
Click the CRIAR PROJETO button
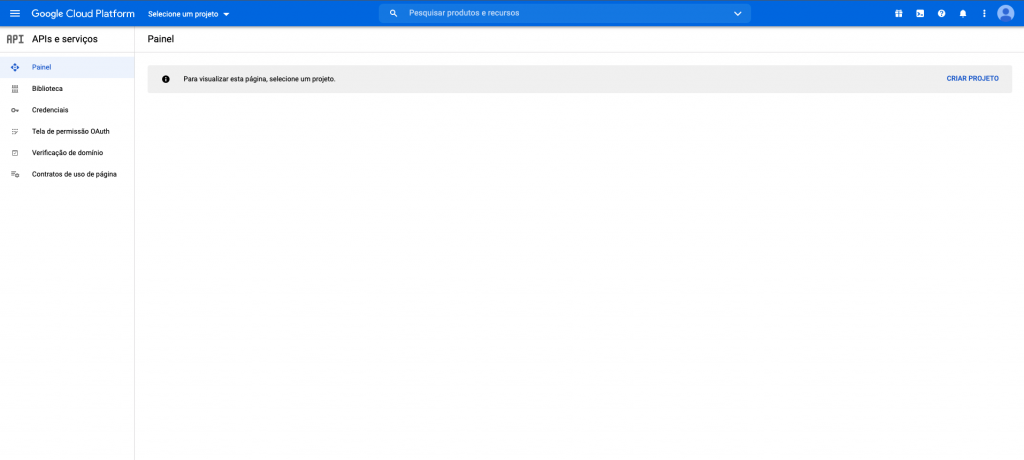coord(972,78)
